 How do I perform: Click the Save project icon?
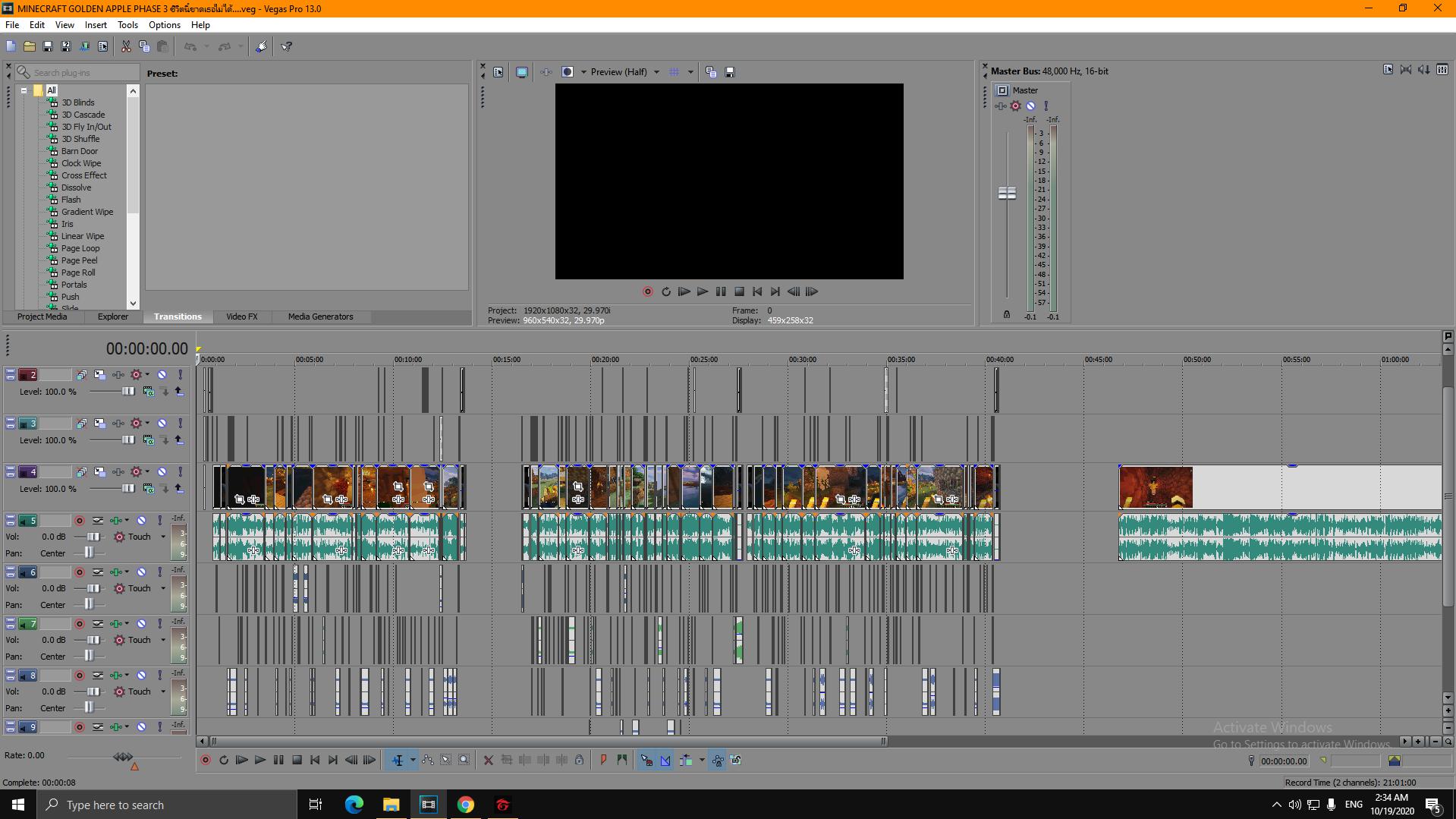(47, 46)
